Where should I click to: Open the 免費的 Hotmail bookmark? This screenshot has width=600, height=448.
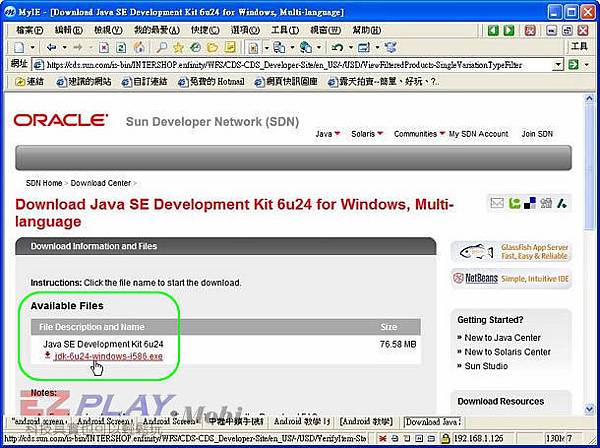tap(211, 81)
